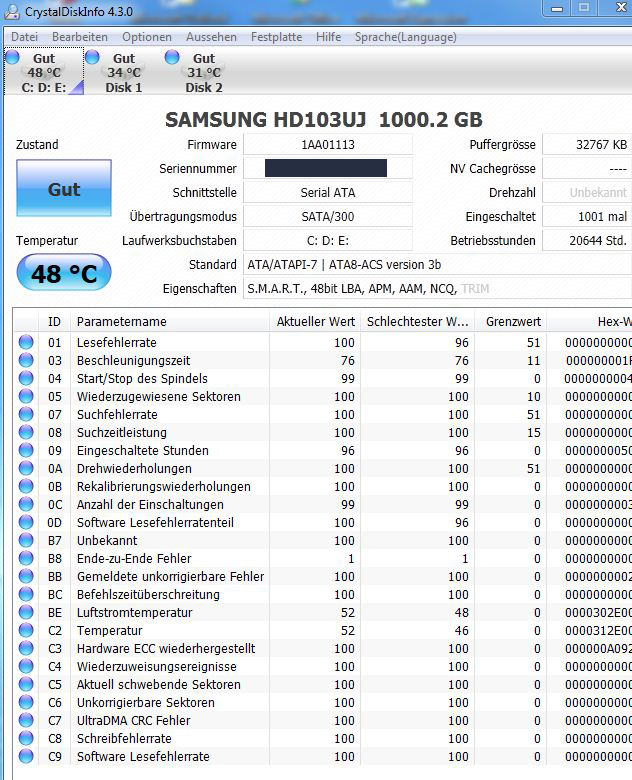Select the Ende-zu-Ende Fehler parameter name

[134, 559]
